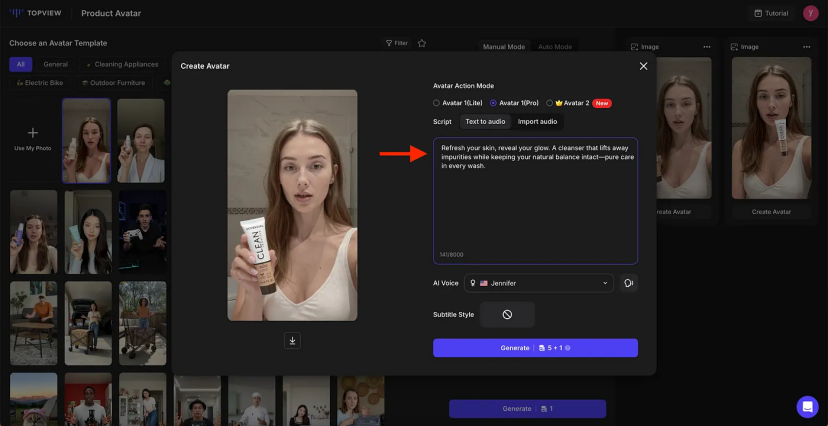
Task: Close the Create Avatar dialog
Action: (643, 66)
